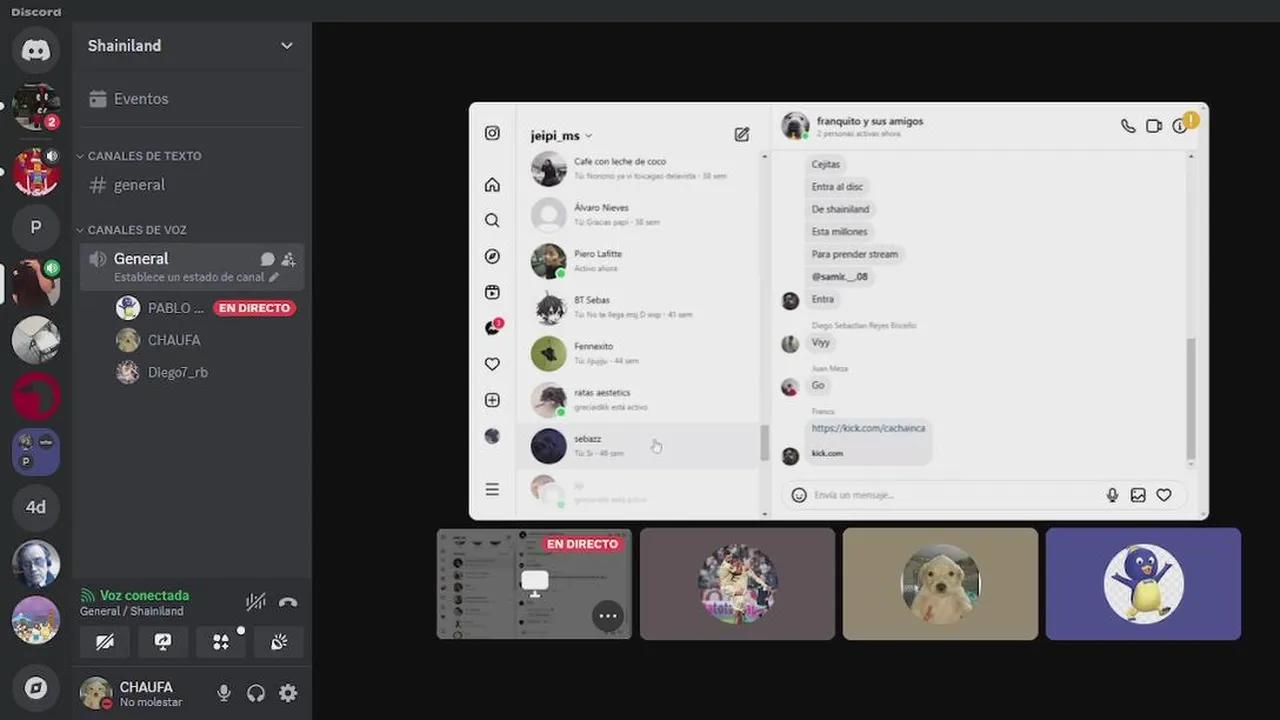
Task: Click the conversation list scrollbar
Action: tap(765, 443)
